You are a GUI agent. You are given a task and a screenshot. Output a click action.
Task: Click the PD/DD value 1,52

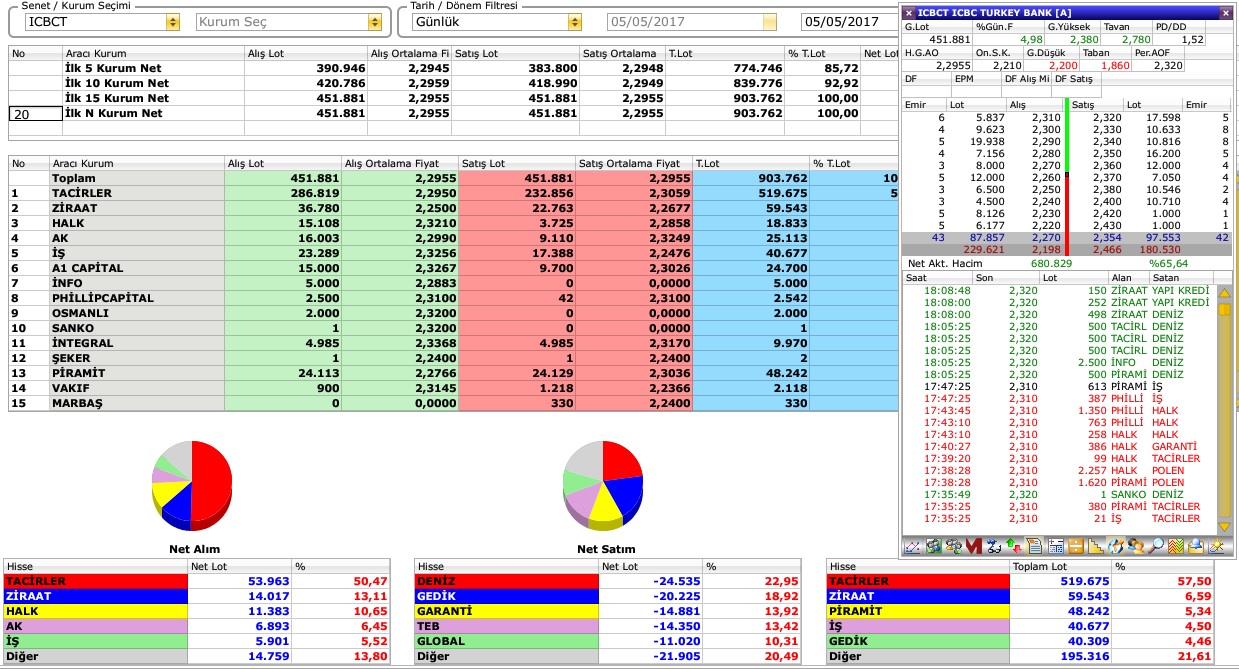(x=1192, y=39)
